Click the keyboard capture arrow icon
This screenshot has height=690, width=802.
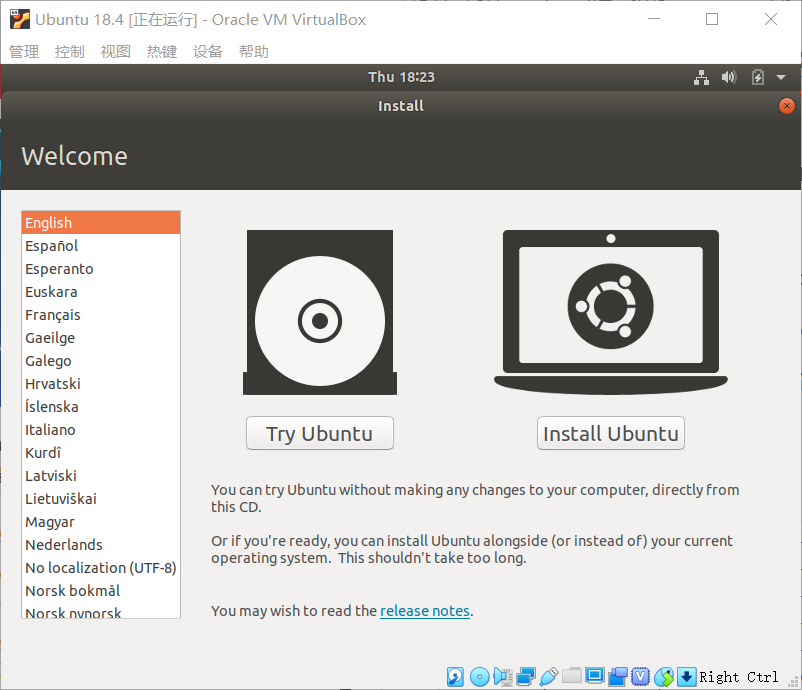(x=686, y=677)
